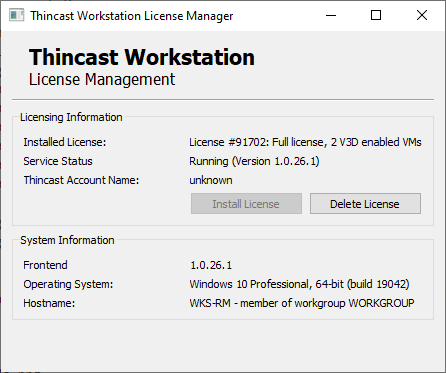Select the 'License #91702: Full license' text

pyautogui.click(x=305, y=142)
